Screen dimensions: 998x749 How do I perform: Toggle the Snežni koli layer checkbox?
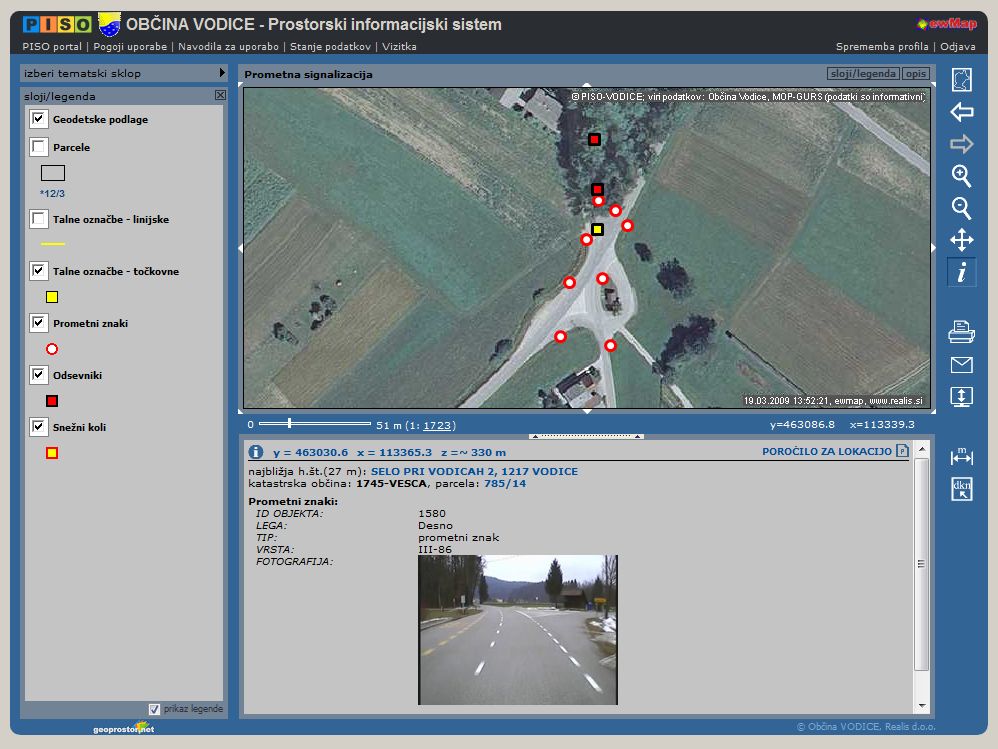39,427
